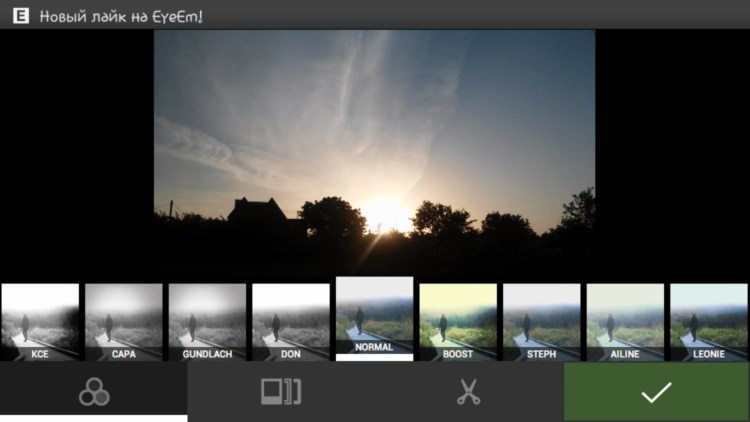Click the white underline beneath the filters tab
Screen dimensions: 750x422
click(x=93, y=417)
